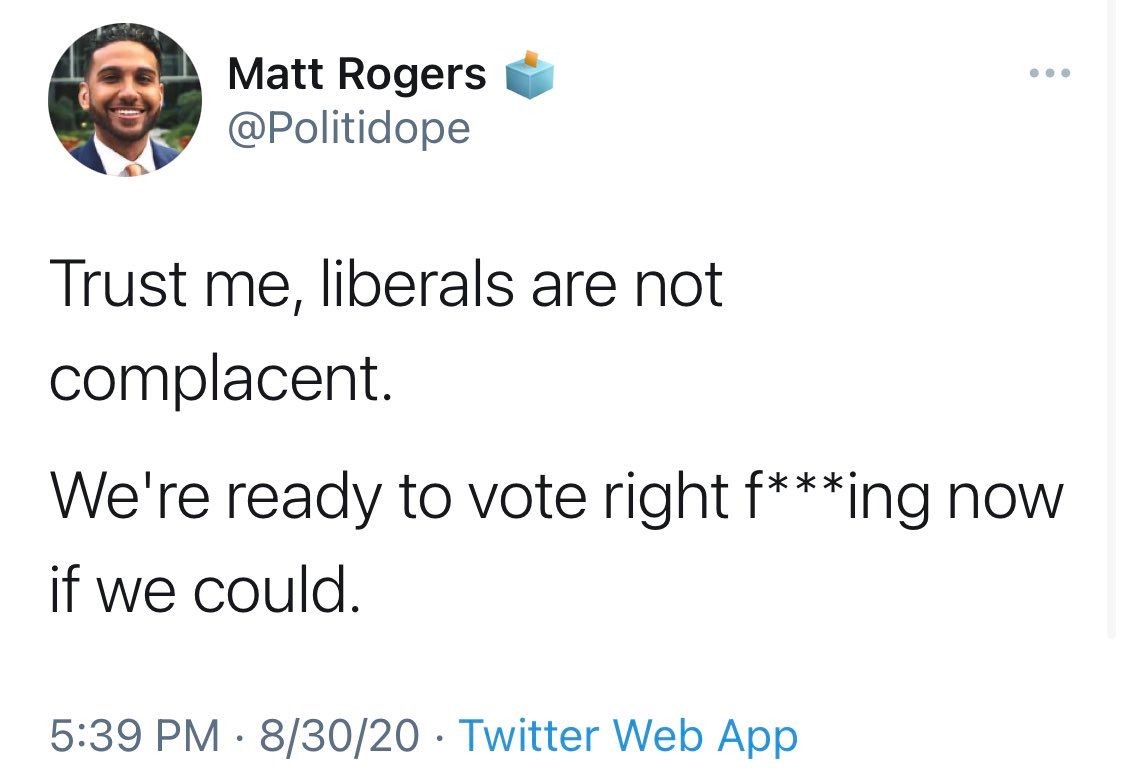Click the Matt Rogers display name
Screen dimensions: 1125x784
[x=357, y=75]
